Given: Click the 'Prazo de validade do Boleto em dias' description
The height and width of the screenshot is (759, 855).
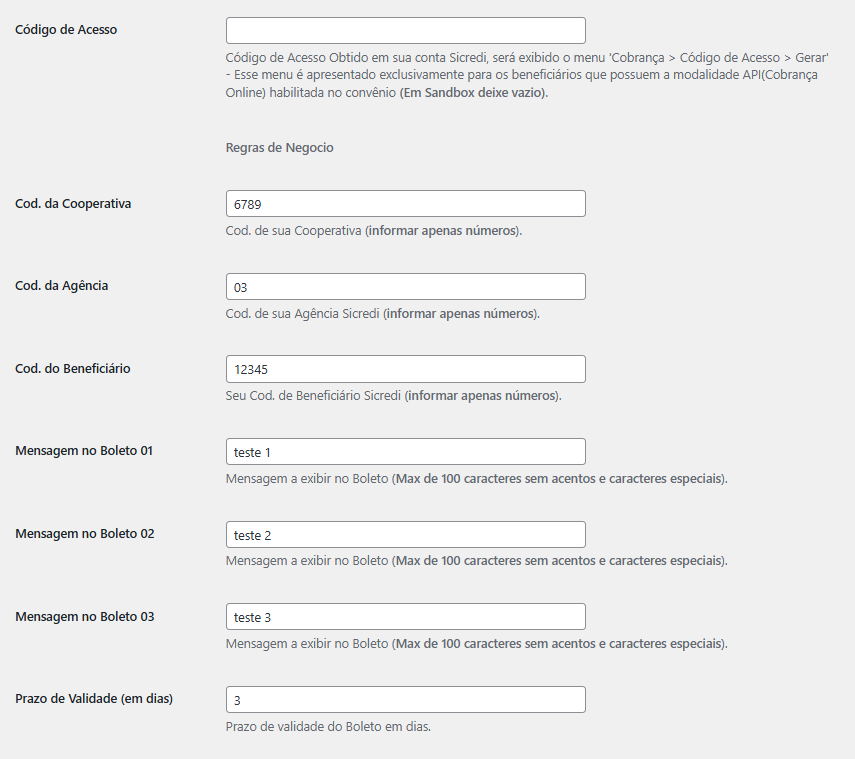Looking at the screenshot, I should pyautogui.click(x=328, y=727).
